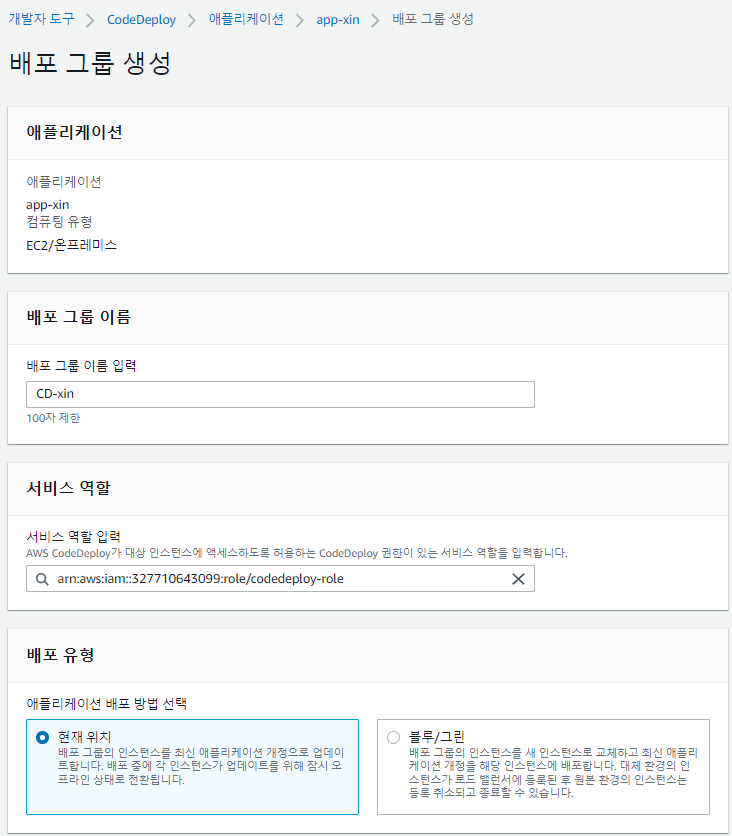Click the 현재 위치 deployment type description
This screenshot has height=836, width=732.
(x=201, y=766)
